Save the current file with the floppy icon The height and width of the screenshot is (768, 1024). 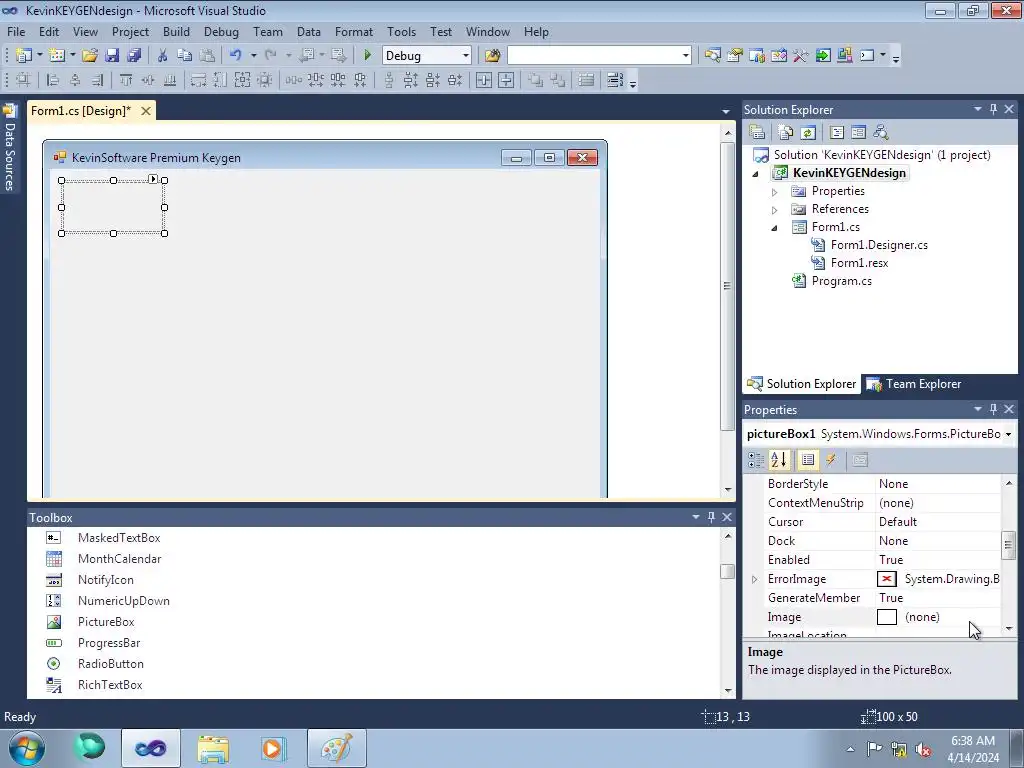tap(112, 56)
